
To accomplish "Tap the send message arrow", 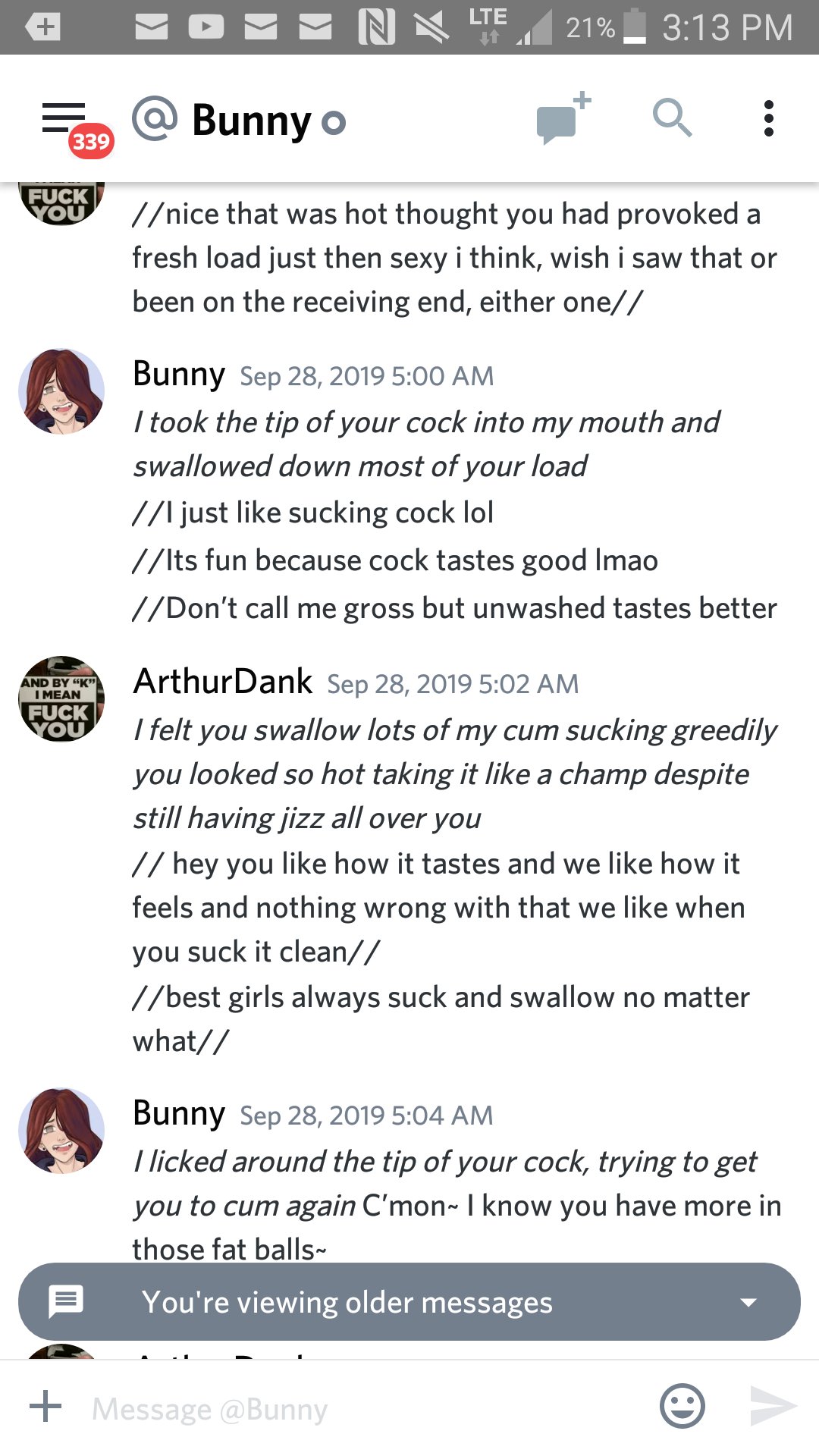I will coord(773,1407).
